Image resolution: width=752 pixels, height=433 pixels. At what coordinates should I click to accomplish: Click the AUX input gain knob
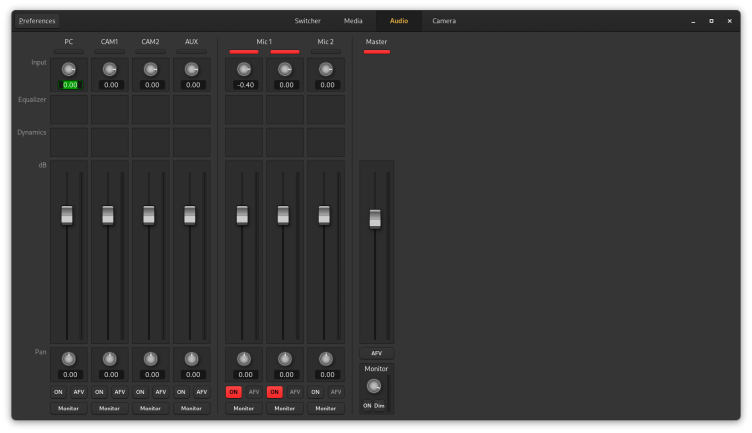pyautogui.click(x=191, y=69)
